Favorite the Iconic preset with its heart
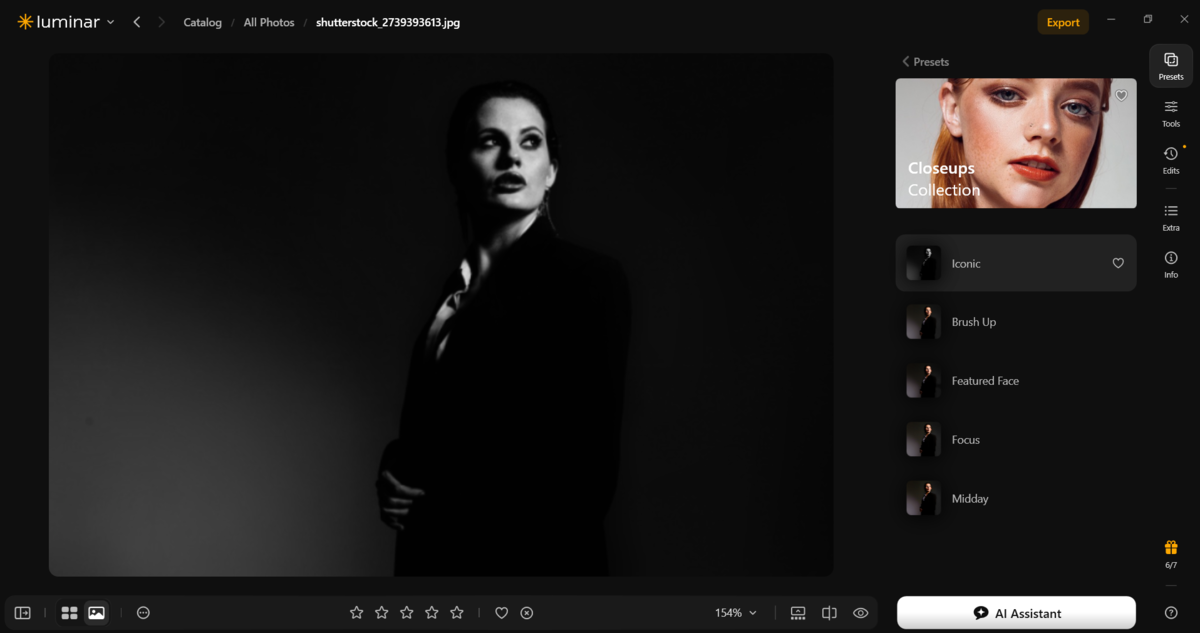Screen dimensions: 1200x633 (1118, 263)
